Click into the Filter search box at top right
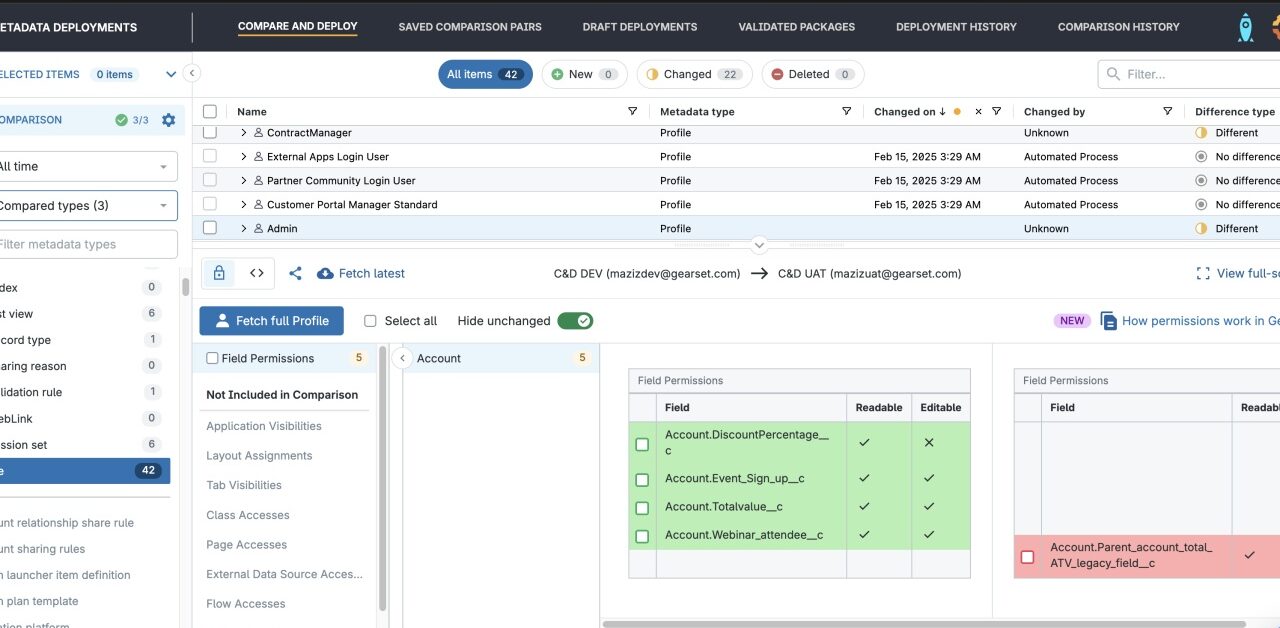Screen dimensions: 1280x628 coord(1189,74)
